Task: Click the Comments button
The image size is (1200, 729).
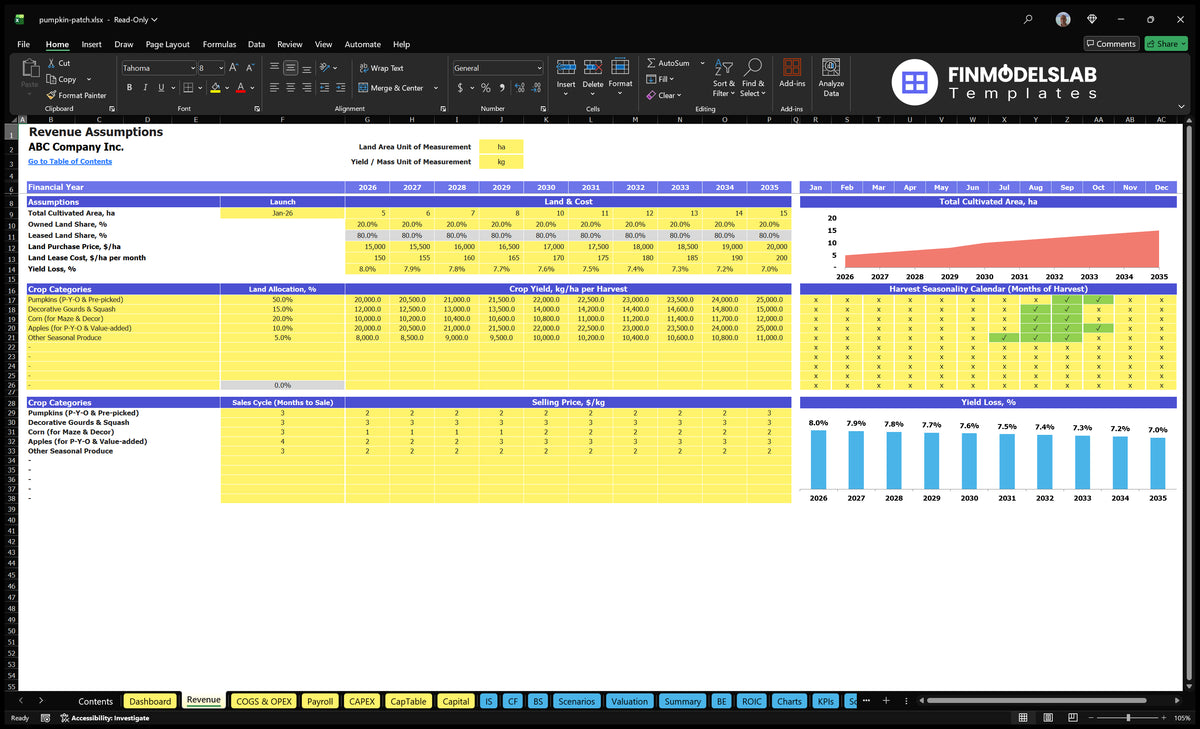Action: click(x=1110, y=44)
